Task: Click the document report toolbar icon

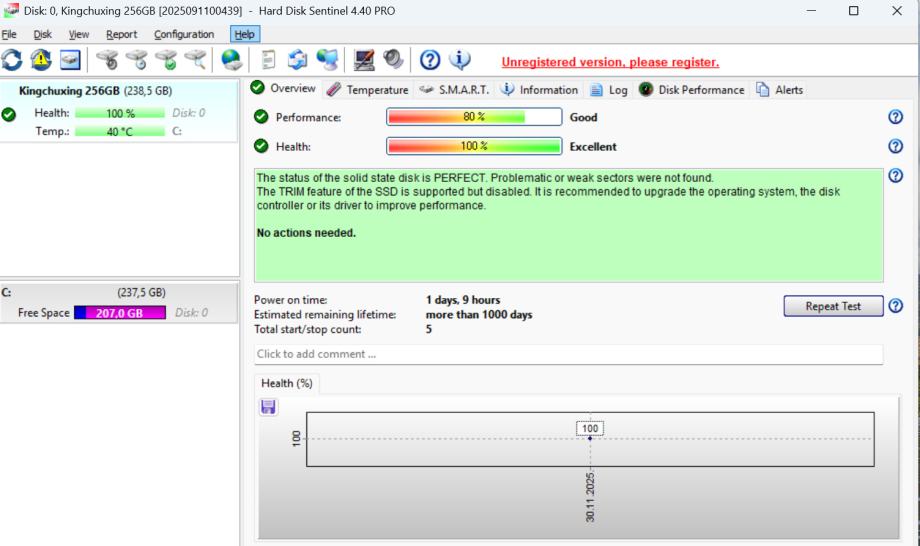Action: (x=268, y=60)
